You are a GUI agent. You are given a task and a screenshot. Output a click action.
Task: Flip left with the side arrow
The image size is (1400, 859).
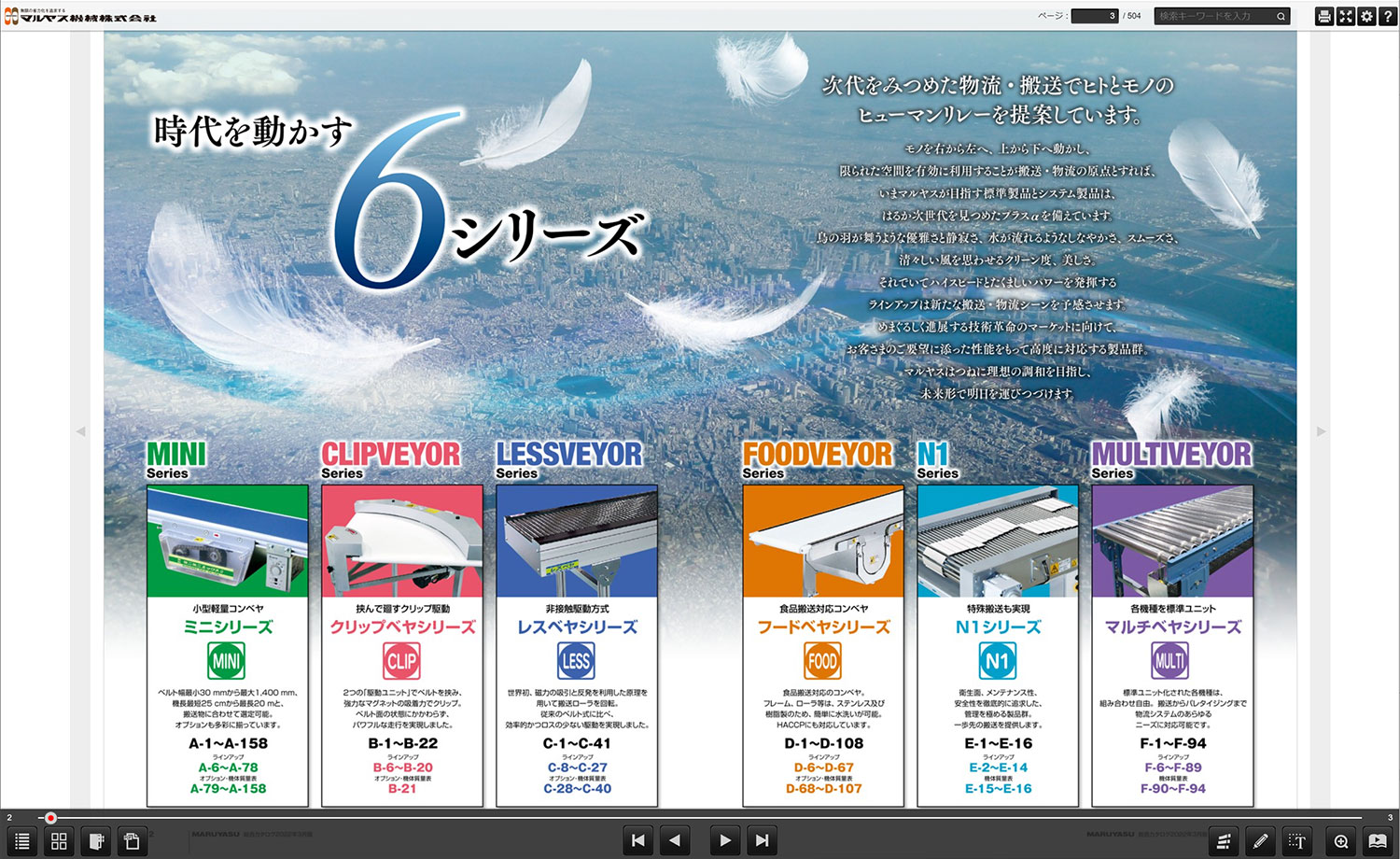pos(80,431)
